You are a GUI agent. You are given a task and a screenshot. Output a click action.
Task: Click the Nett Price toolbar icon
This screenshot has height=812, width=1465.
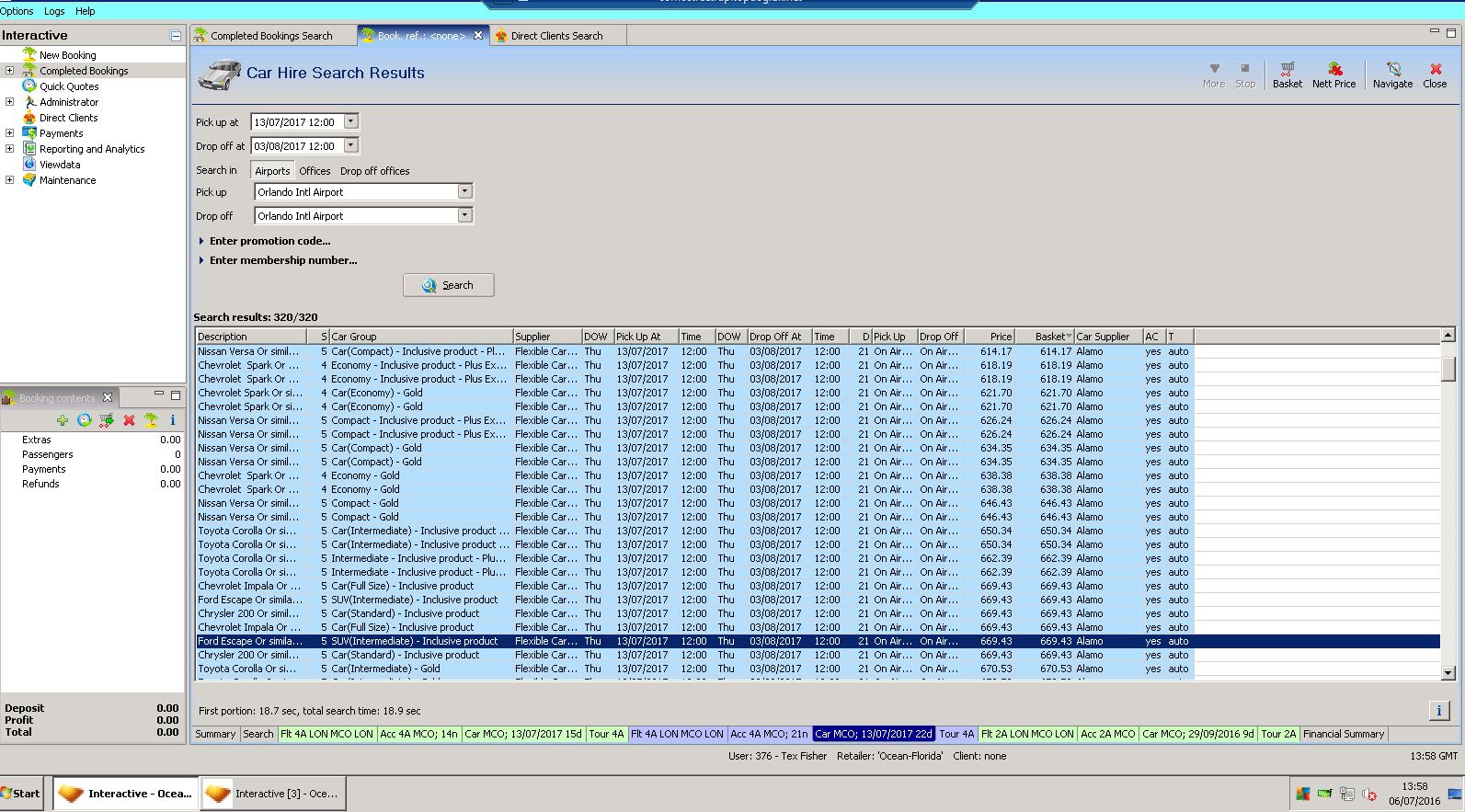coord(1333,70)
